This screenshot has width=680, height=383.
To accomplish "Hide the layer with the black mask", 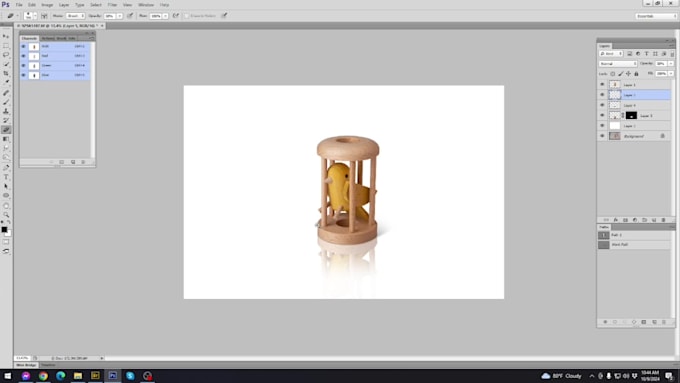I will click(602, 115).
